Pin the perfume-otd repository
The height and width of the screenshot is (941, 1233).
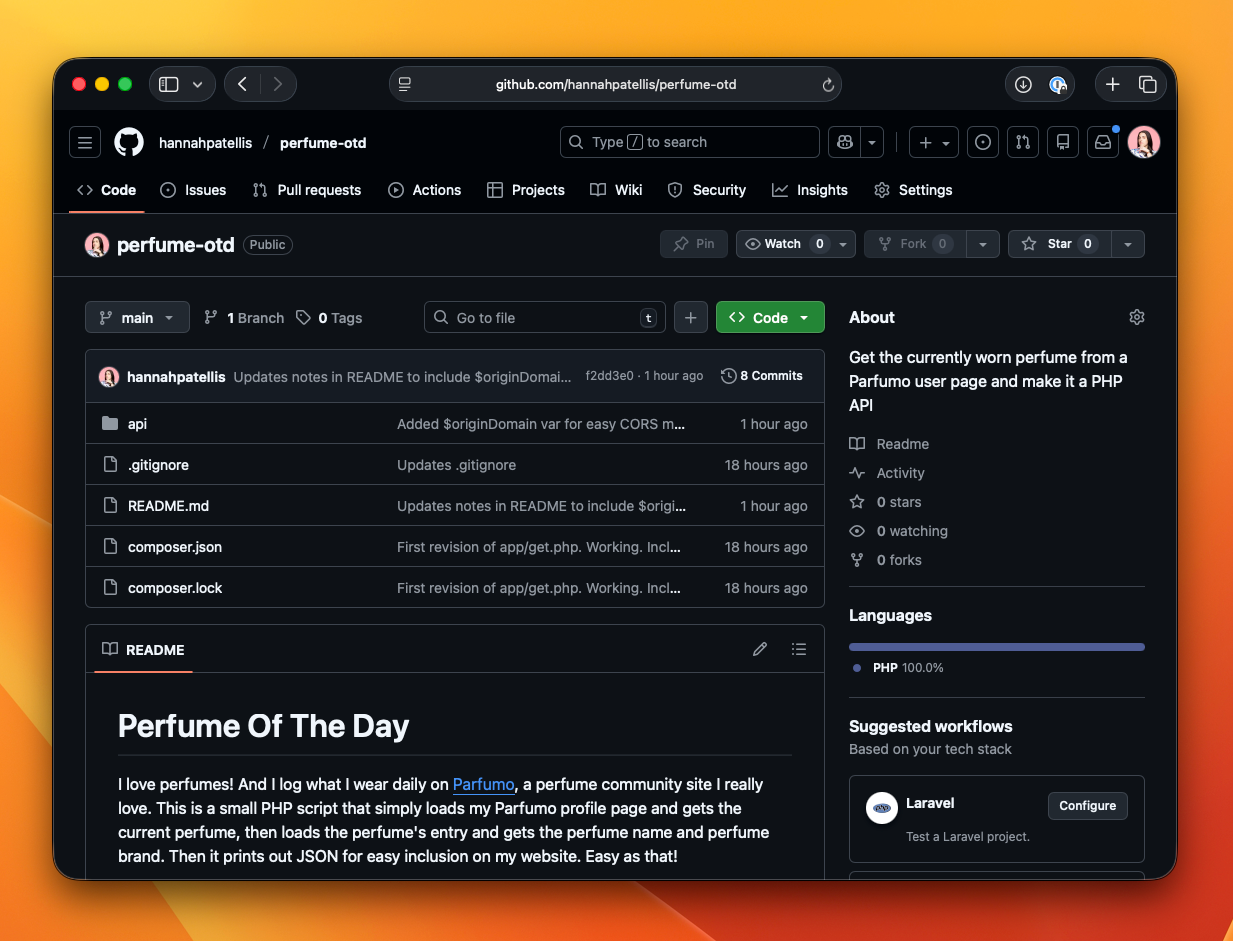click(x=695, y=244)
